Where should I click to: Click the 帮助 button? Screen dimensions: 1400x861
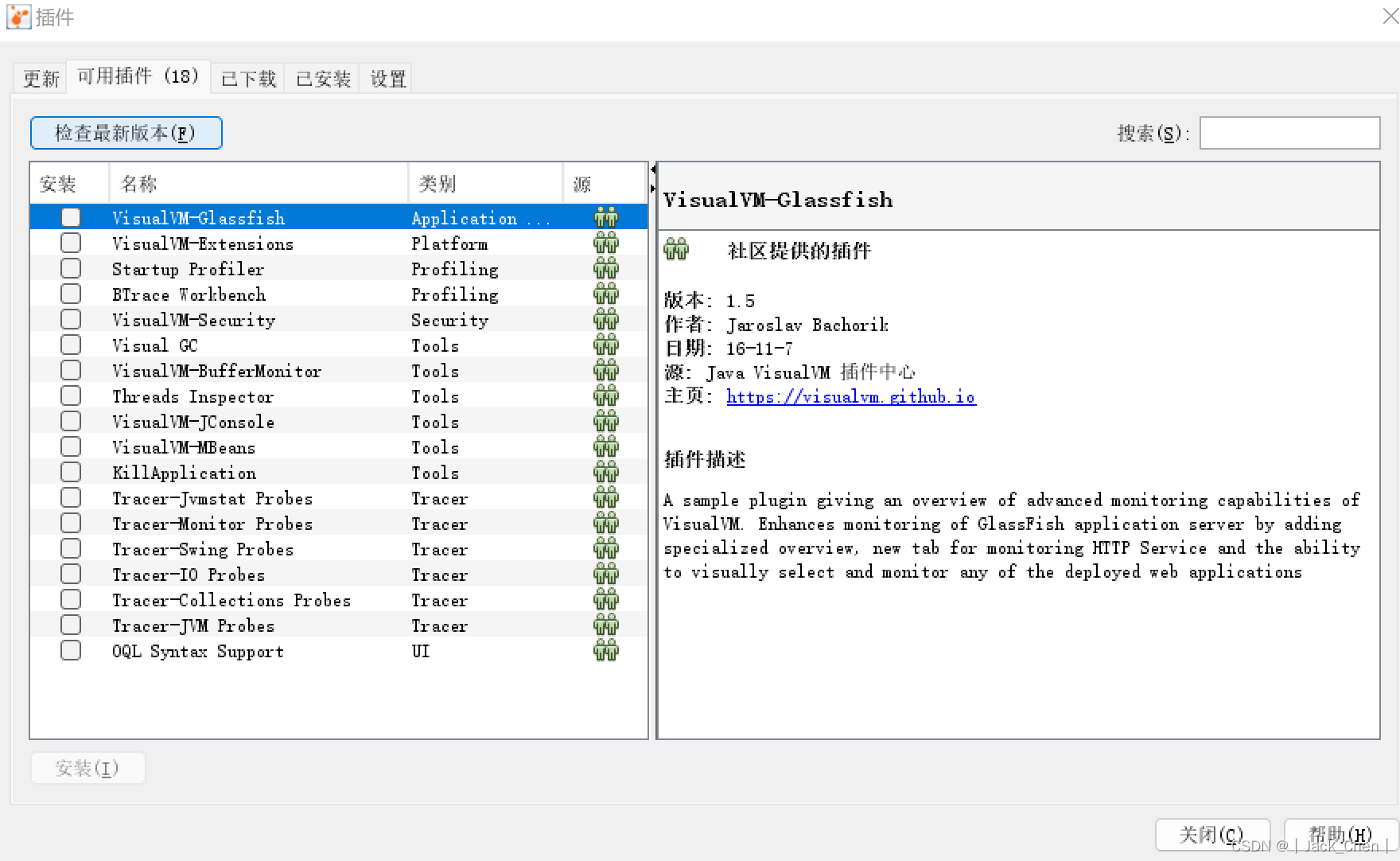point(1341,835)
